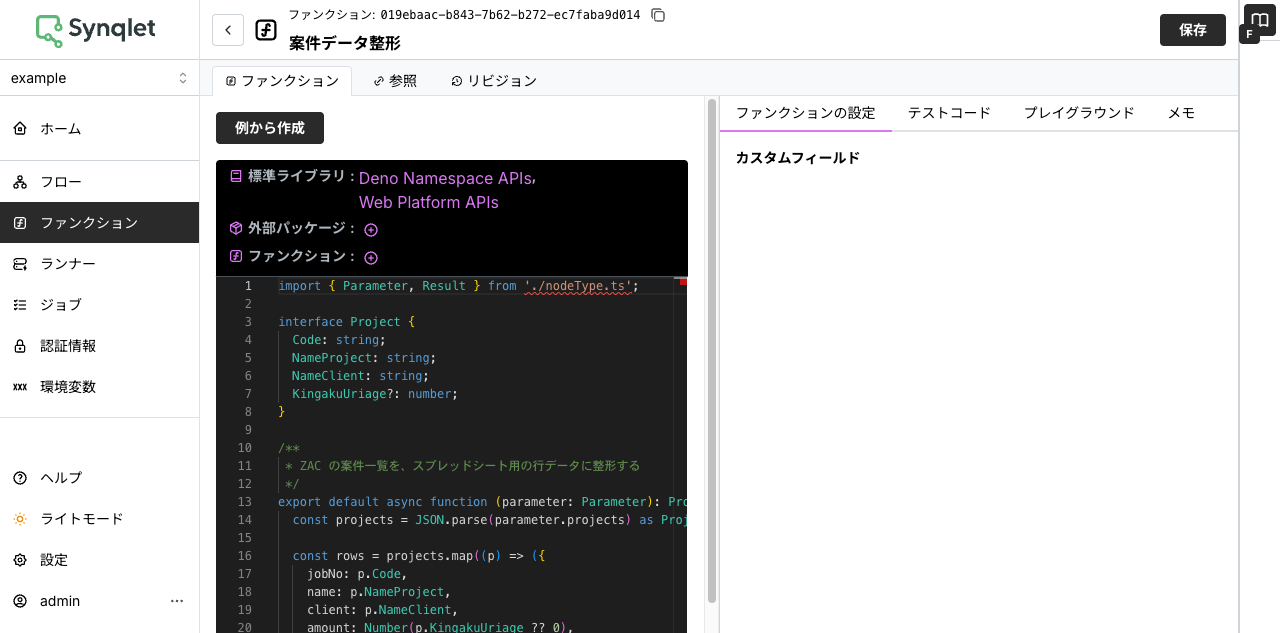
Task: Click 例から作成 button
Action: (x=270, y=128)
